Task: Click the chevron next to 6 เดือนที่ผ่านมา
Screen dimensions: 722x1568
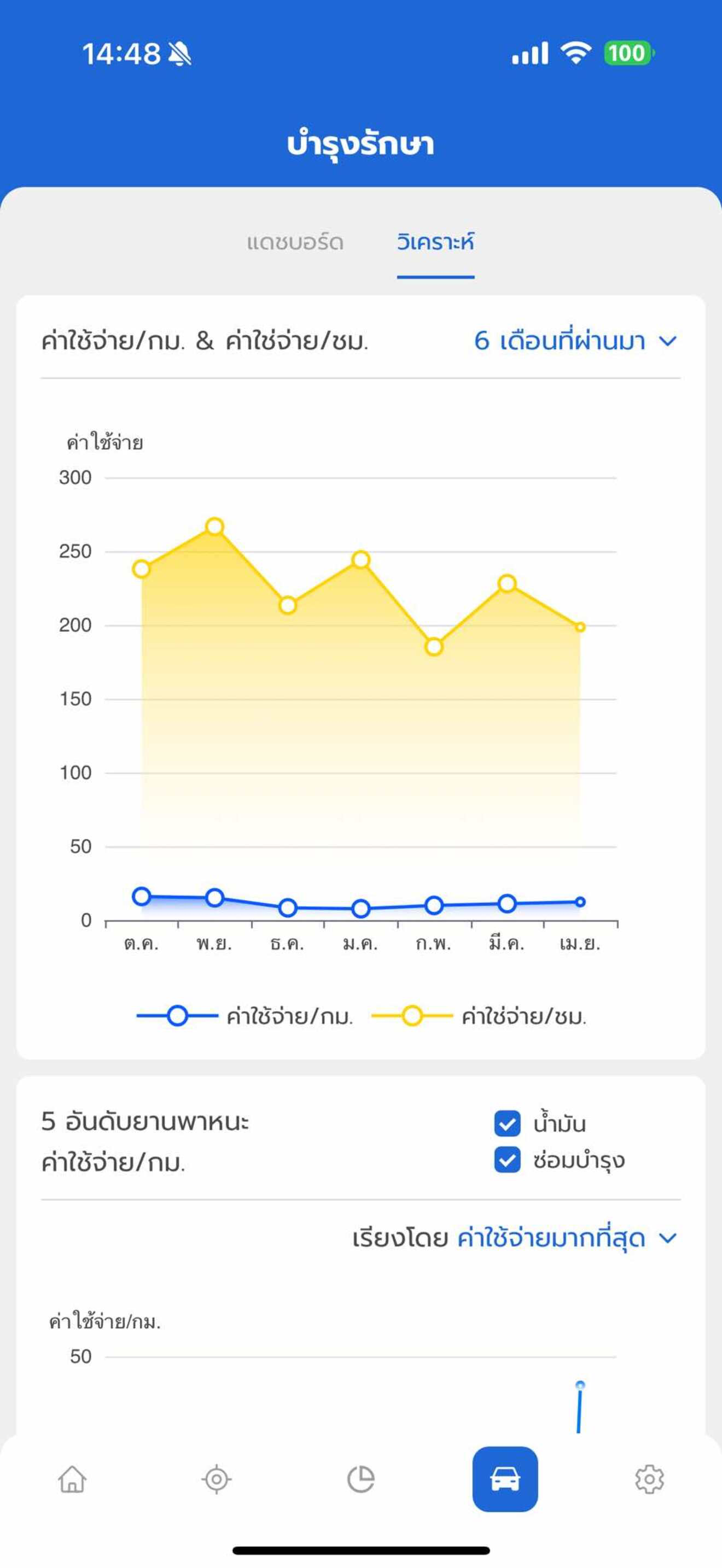Action: [668, 342]
